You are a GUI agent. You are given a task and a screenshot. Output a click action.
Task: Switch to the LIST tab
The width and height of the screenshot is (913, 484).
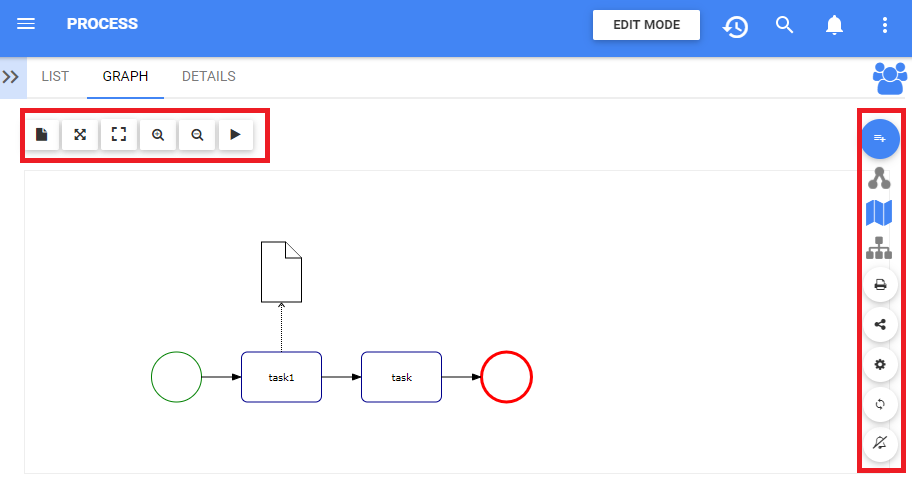point(55,76)
